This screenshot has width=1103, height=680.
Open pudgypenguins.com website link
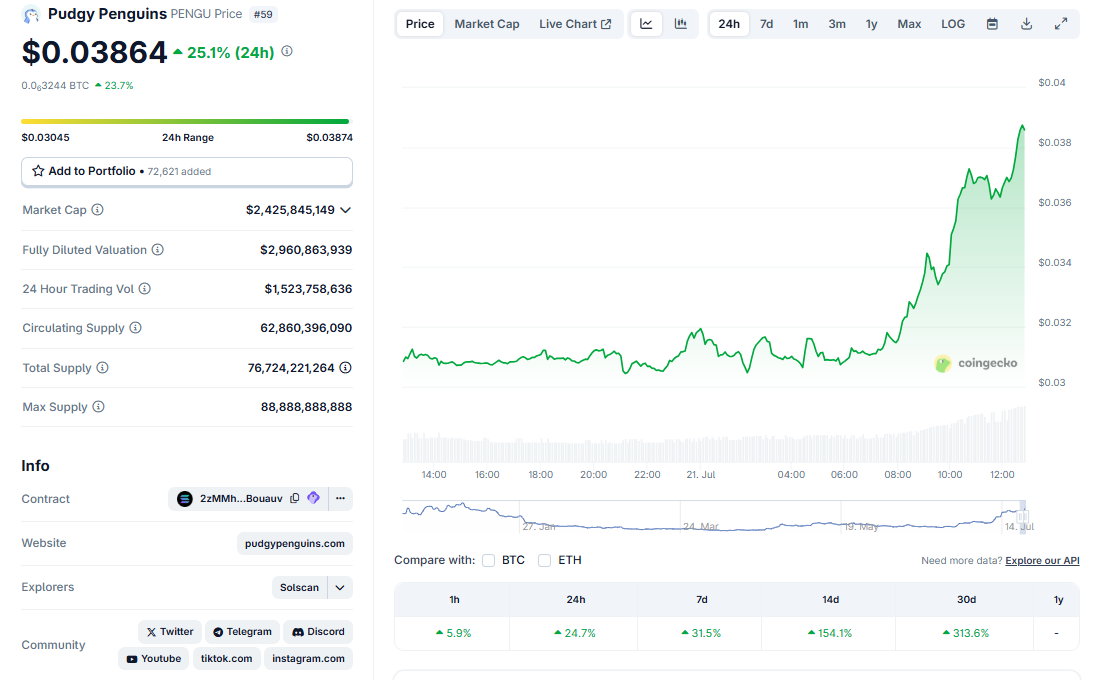click(x=295, y=544)
